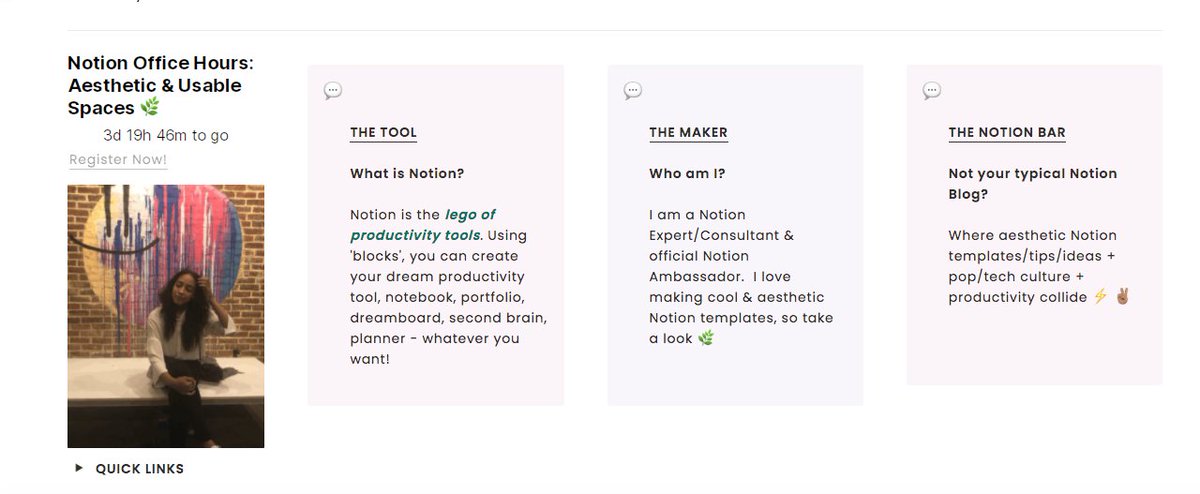1200x494 pixels.
Task: Click the leaf emoji after 'take a look'
Action: (x=706, y=339)
